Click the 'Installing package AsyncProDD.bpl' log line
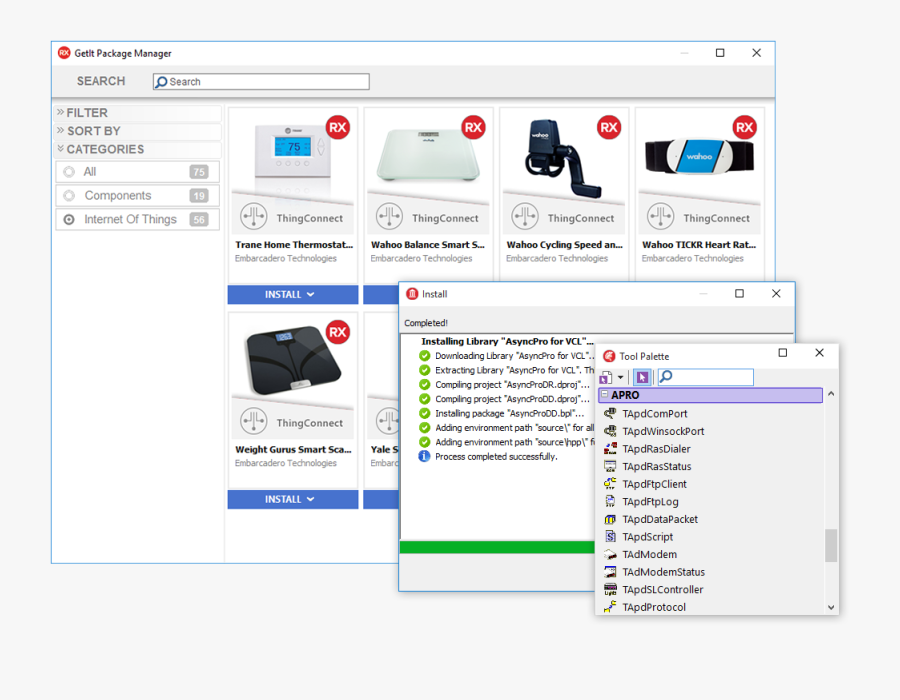This screenshot has width=900, height=700. [510, 413]
